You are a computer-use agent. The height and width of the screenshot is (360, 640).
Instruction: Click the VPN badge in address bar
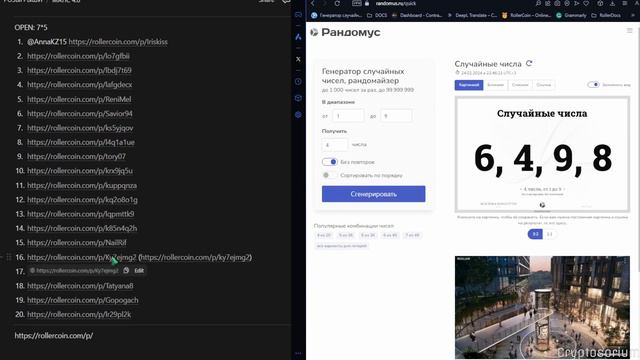coord(356,3)
